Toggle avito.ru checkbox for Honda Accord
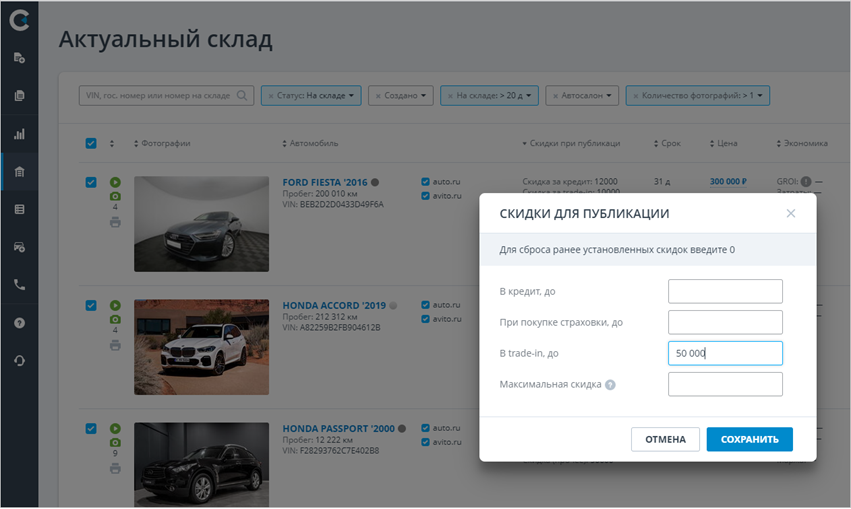Image resolution: width=851 pixels, height=509 pixels. 426,319
